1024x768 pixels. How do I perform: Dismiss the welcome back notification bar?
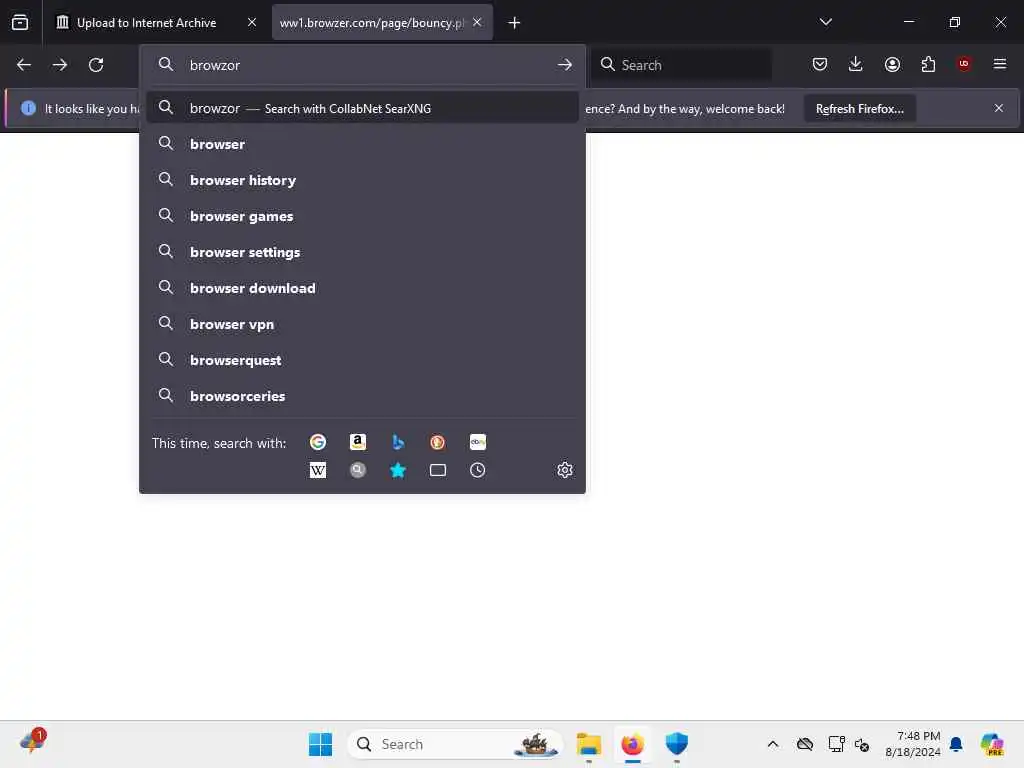coord(999,108)
